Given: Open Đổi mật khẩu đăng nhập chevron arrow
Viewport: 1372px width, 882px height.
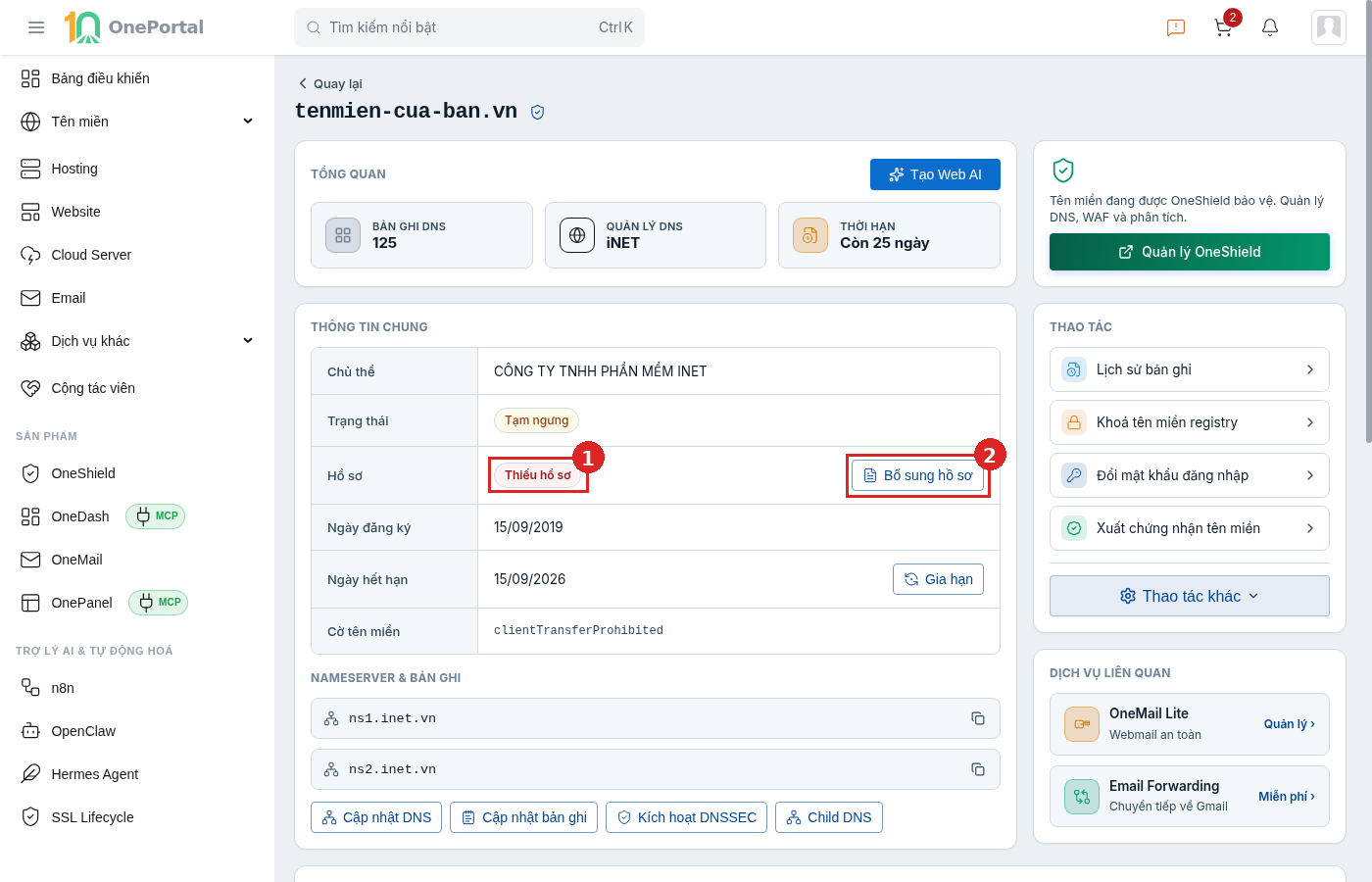Looking at the screenshot, I should point(1310,475).
